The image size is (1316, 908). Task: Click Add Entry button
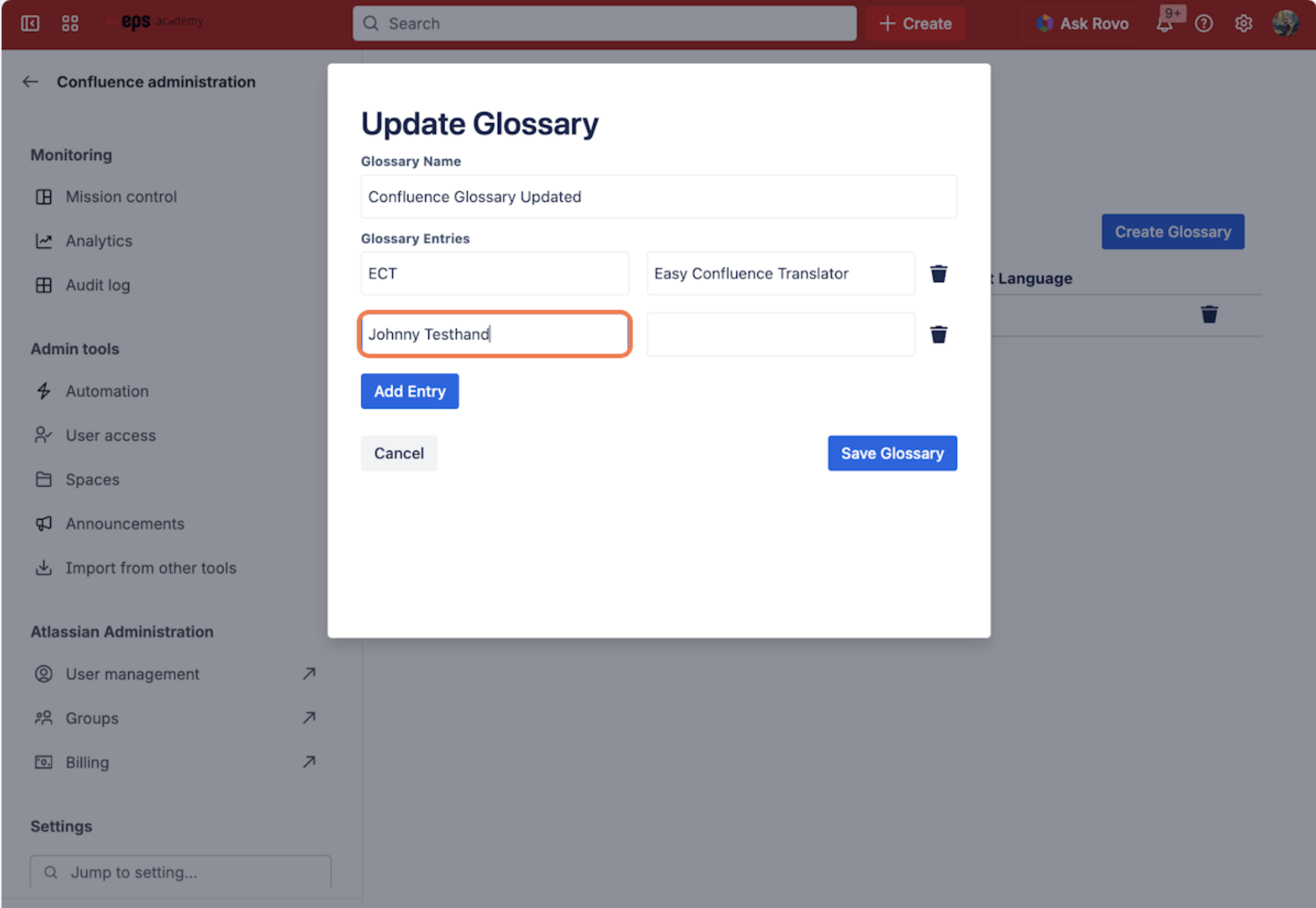click(x=409, y=391)
